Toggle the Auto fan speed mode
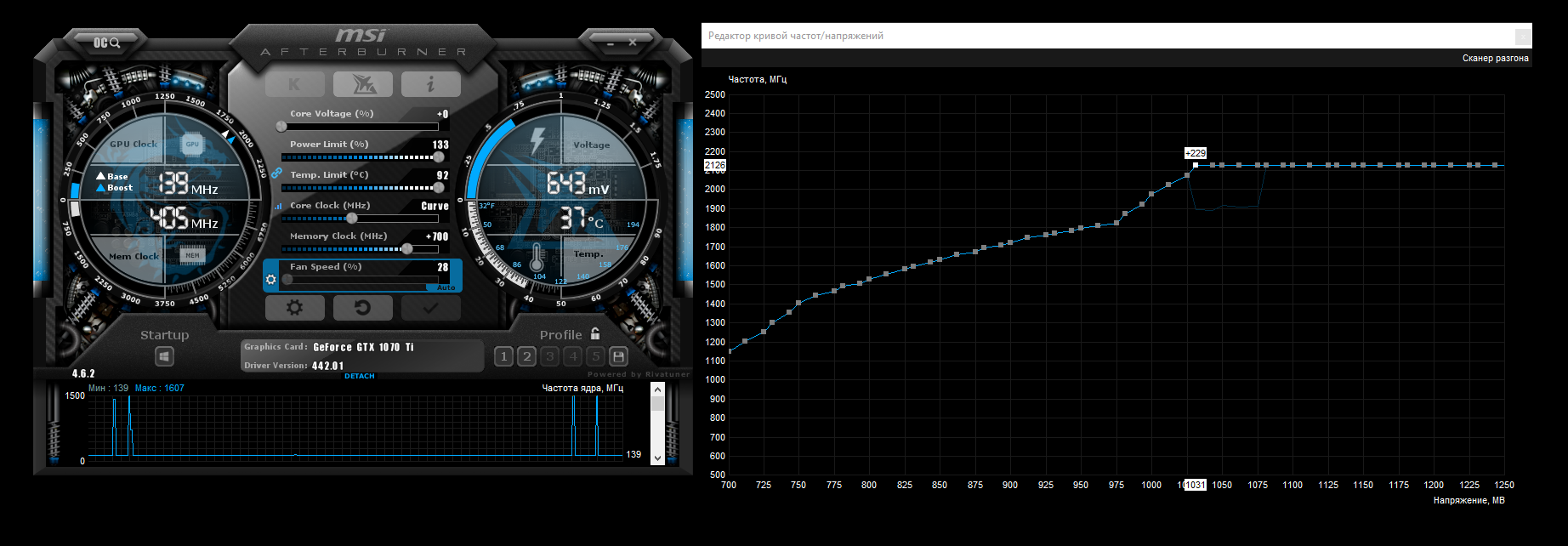This screenshot has width=1568, height=546. [446, 287]
